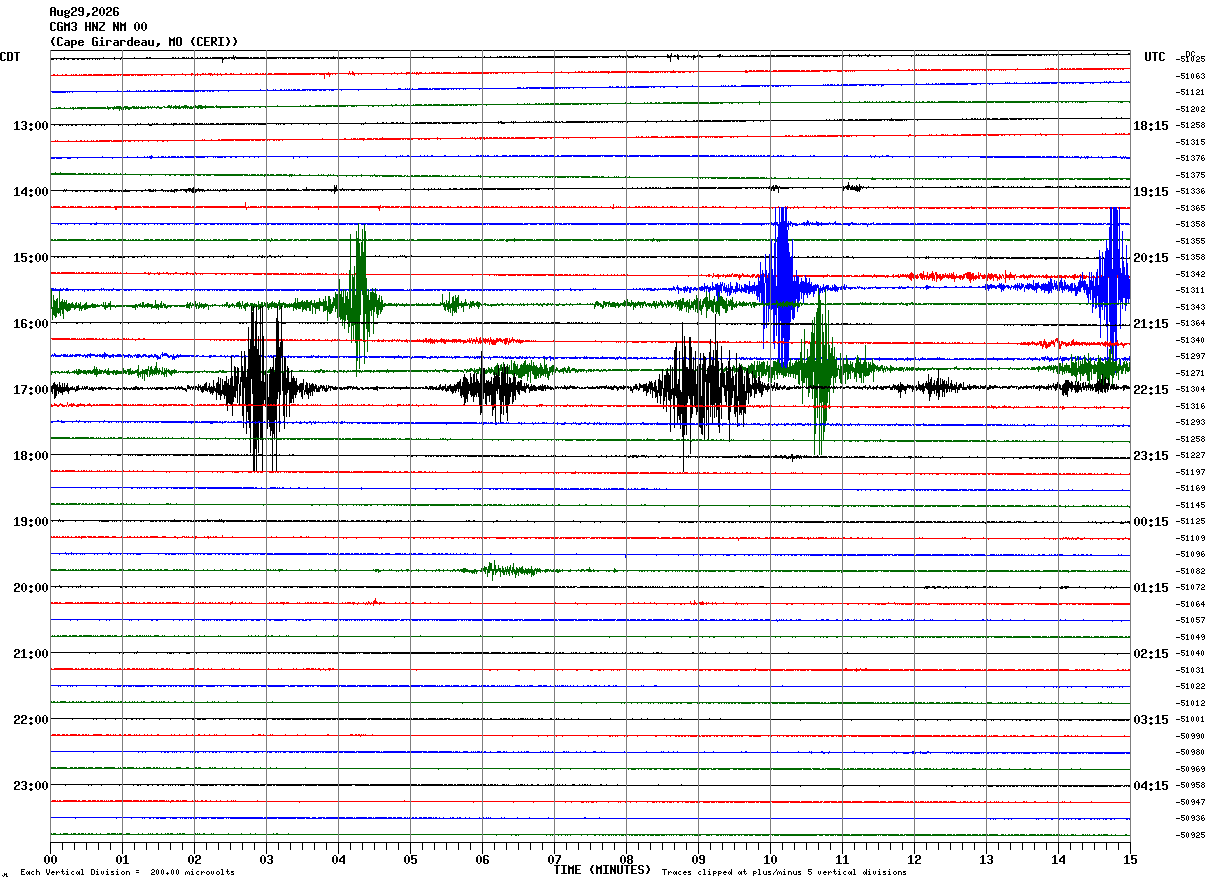
Task: Click the CDT time zone header
Action: coord(10,57)
